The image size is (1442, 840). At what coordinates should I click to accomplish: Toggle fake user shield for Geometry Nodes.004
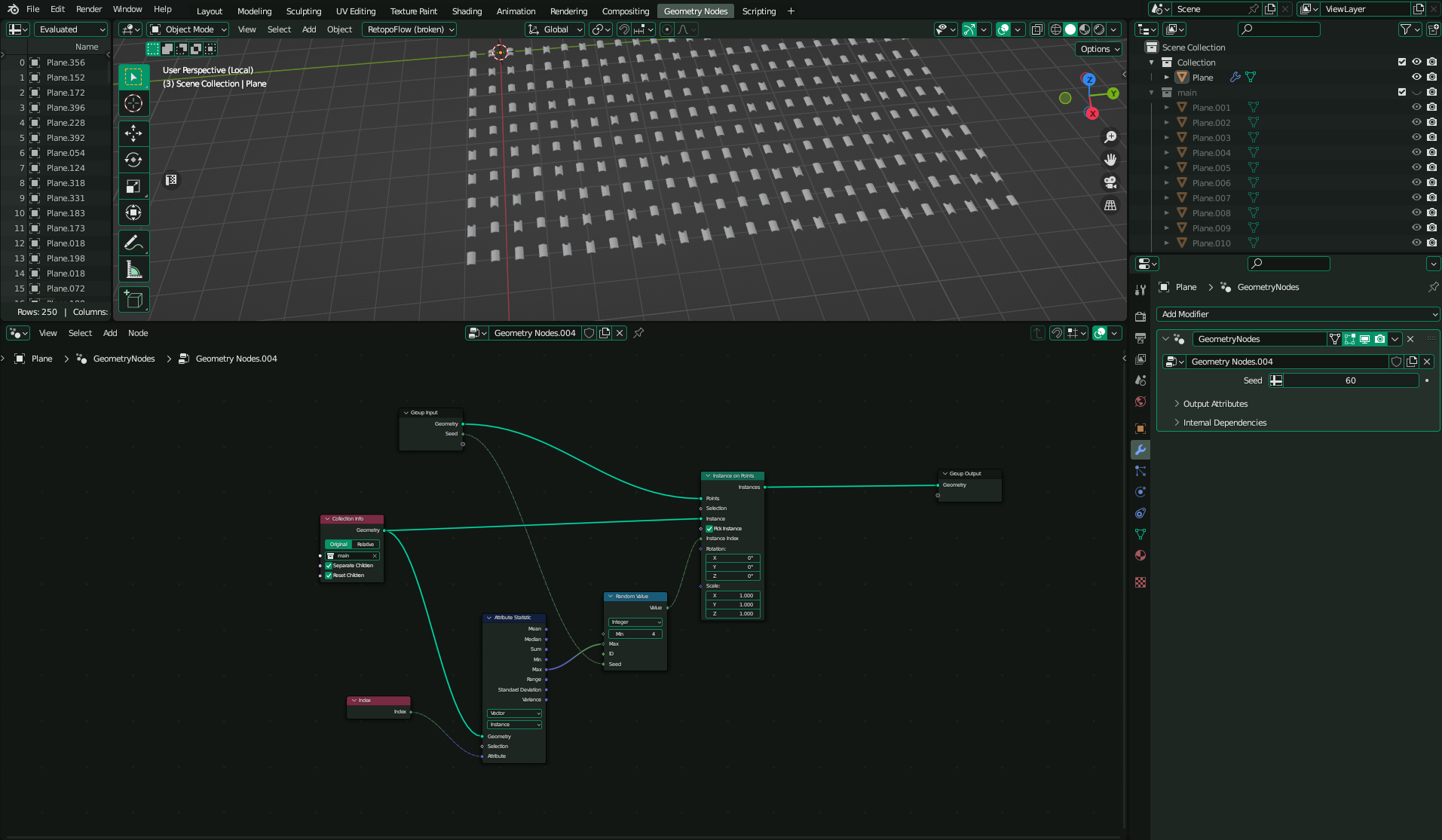[x=589, y=333]
